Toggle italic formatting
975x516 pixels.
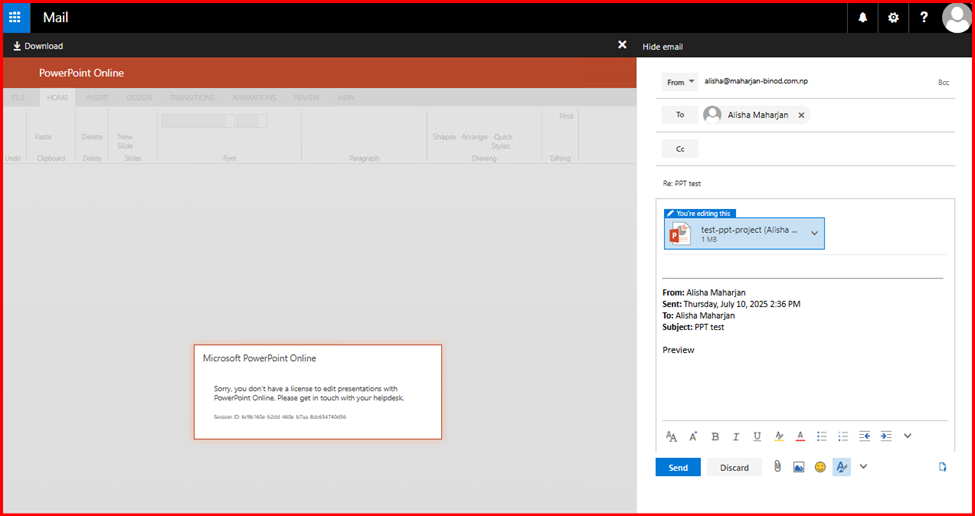736,436
